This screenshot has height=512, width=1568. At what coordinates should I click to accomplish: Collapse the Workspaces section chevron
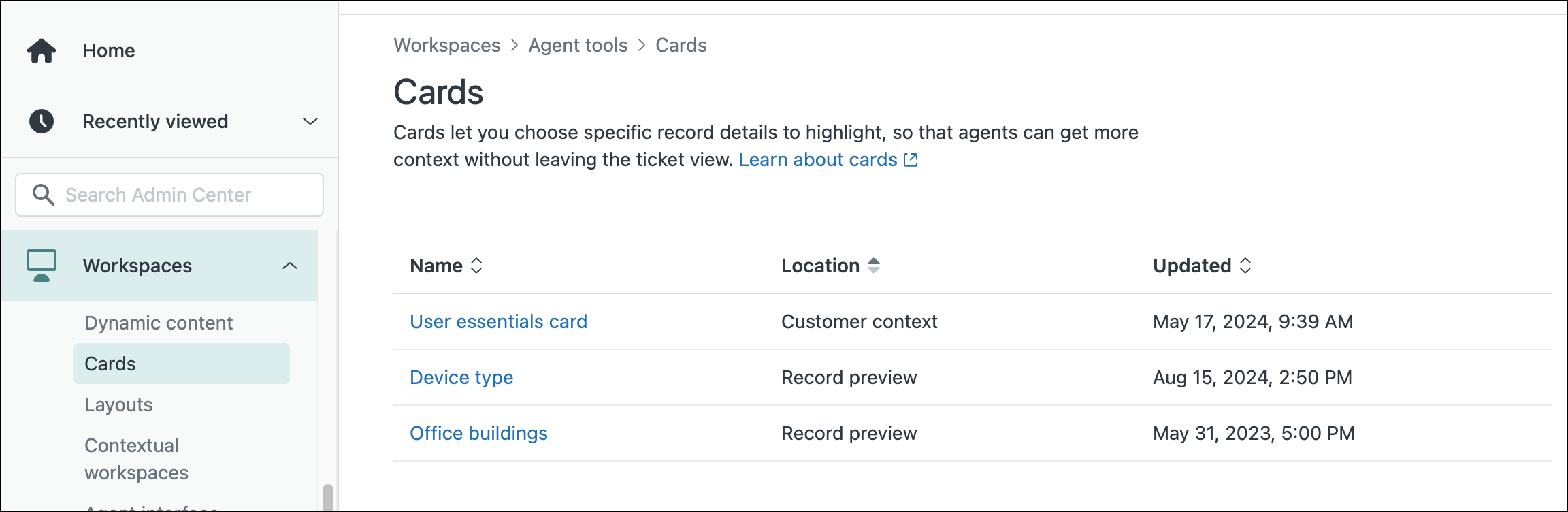pyautogui.click(x=290, y=266)
